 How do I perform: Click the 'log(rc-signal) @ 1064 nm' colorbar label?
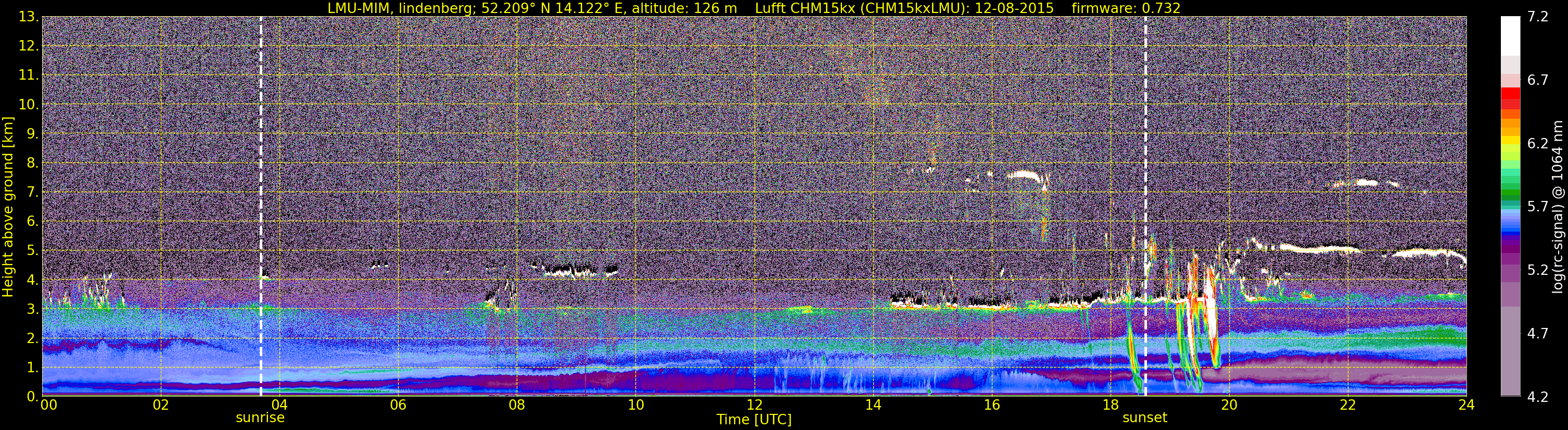pos(1557,207)
